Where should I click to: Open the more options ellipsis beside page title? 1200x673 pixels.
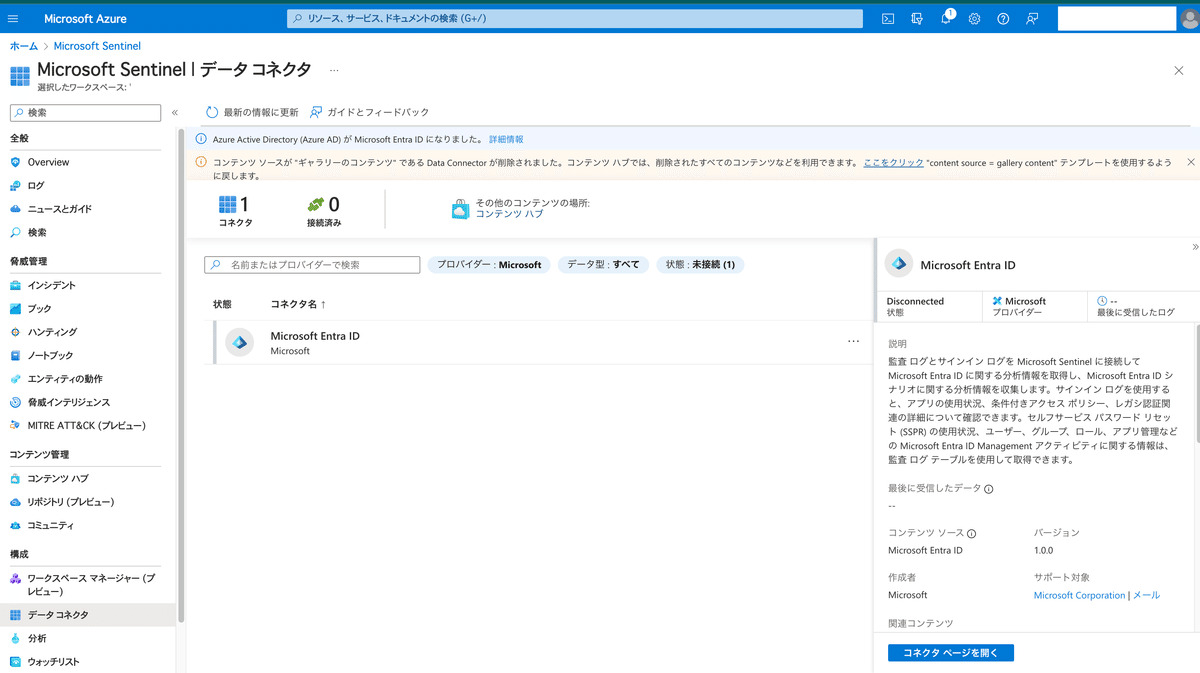[334, 70]
